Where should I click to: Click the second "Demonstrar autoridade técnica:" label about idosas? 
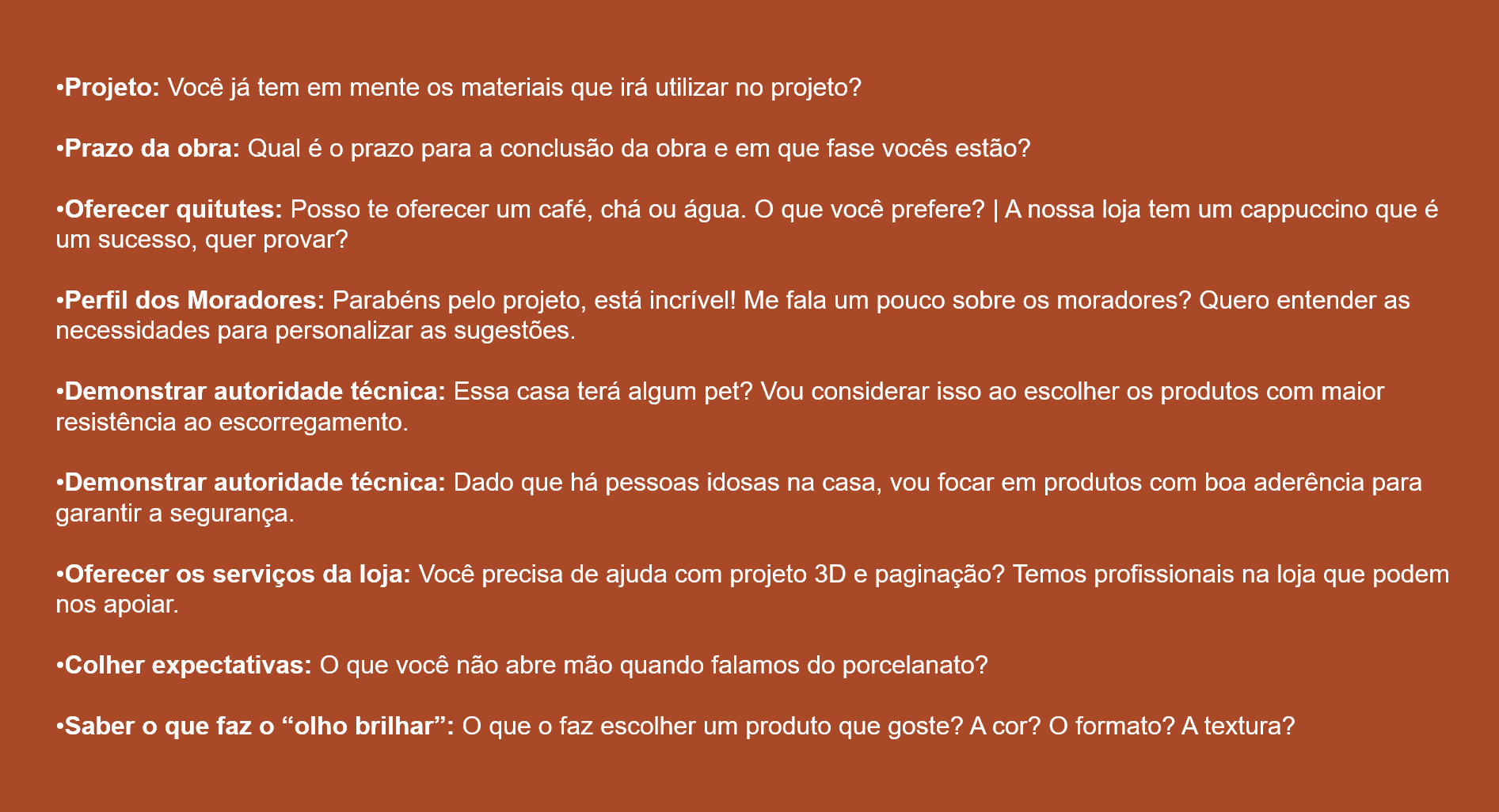tap(255, 483)
